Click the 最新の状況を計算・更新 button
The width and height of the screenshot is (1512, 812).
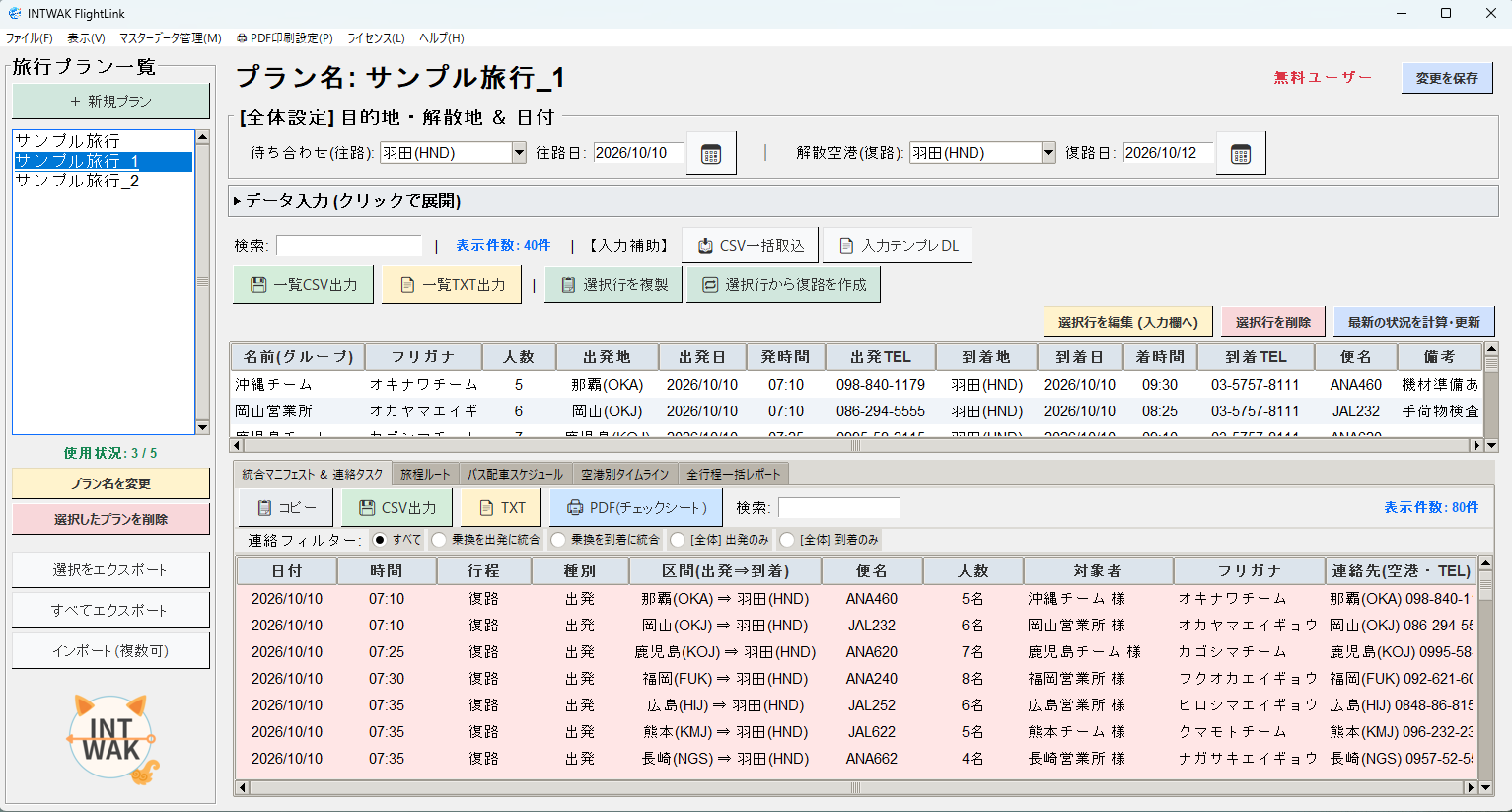click(x=1414, y=322)
